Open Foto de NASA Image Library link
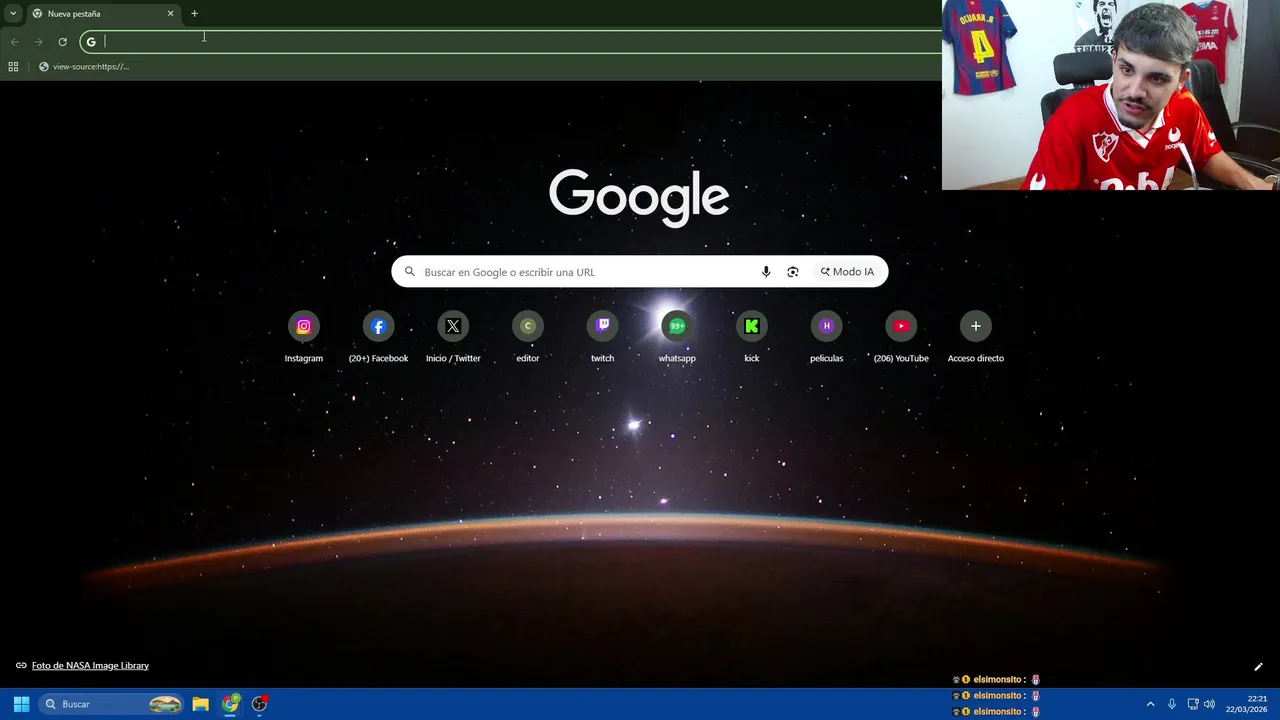 tap(90, 666)
